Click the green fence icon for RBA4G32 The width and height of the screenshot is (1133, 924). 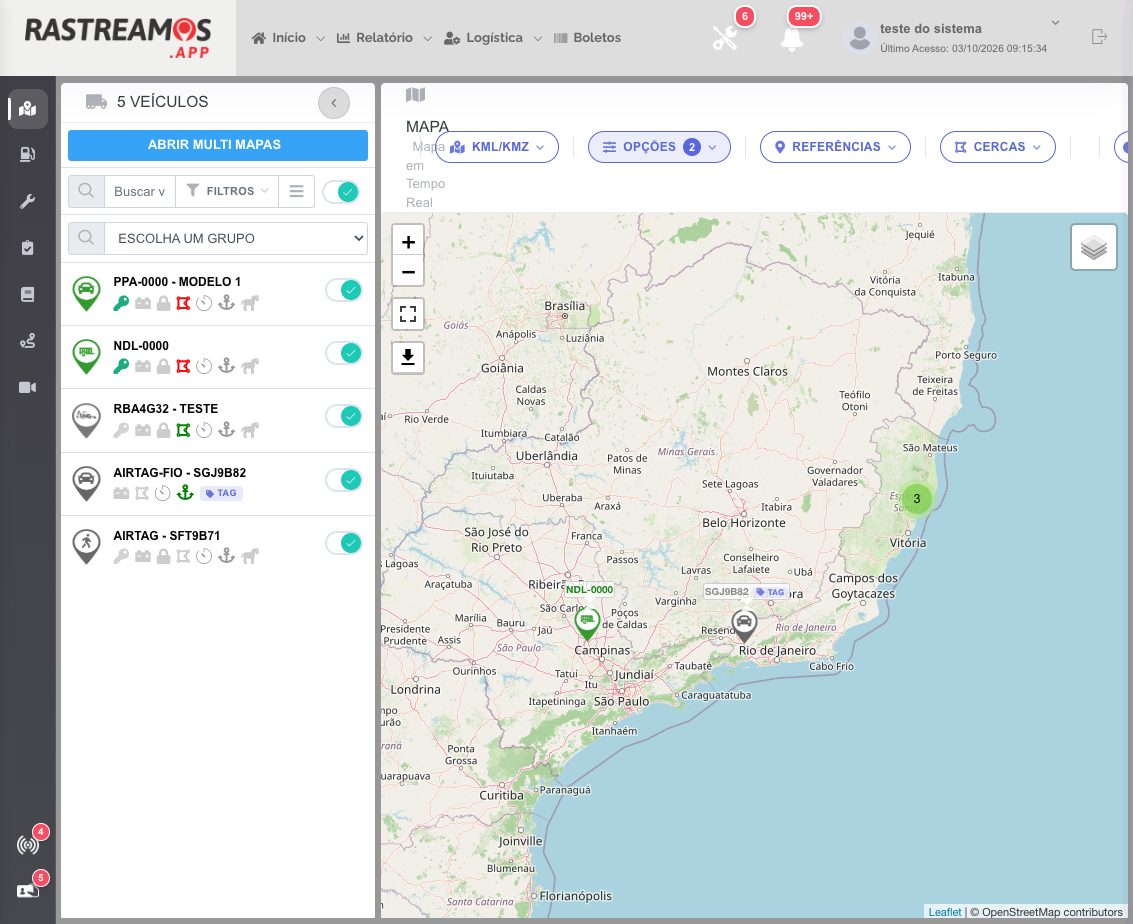pos(184,430)
